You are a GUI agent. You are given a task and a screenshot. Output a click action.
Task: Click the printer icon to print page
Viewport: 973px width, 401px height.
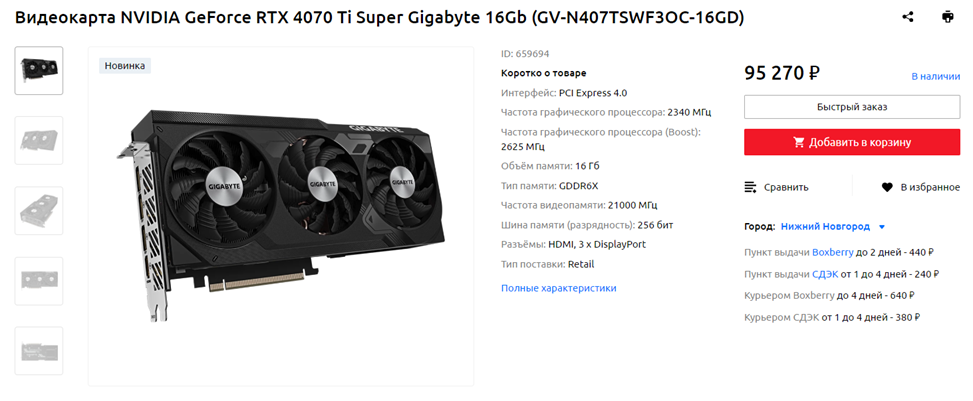[947, 17]
